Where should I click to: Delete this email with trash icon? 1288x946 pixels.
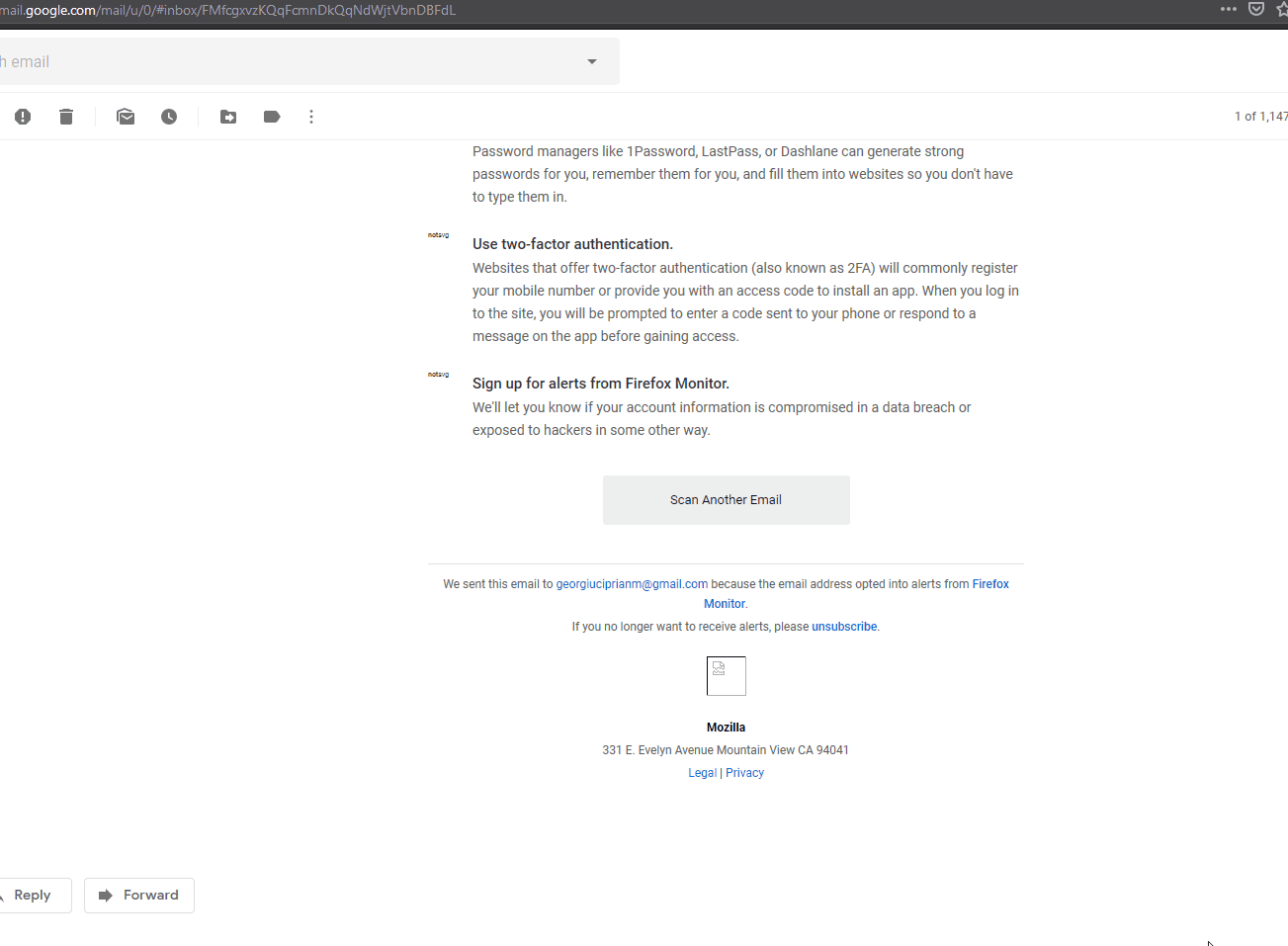[66, 117]
